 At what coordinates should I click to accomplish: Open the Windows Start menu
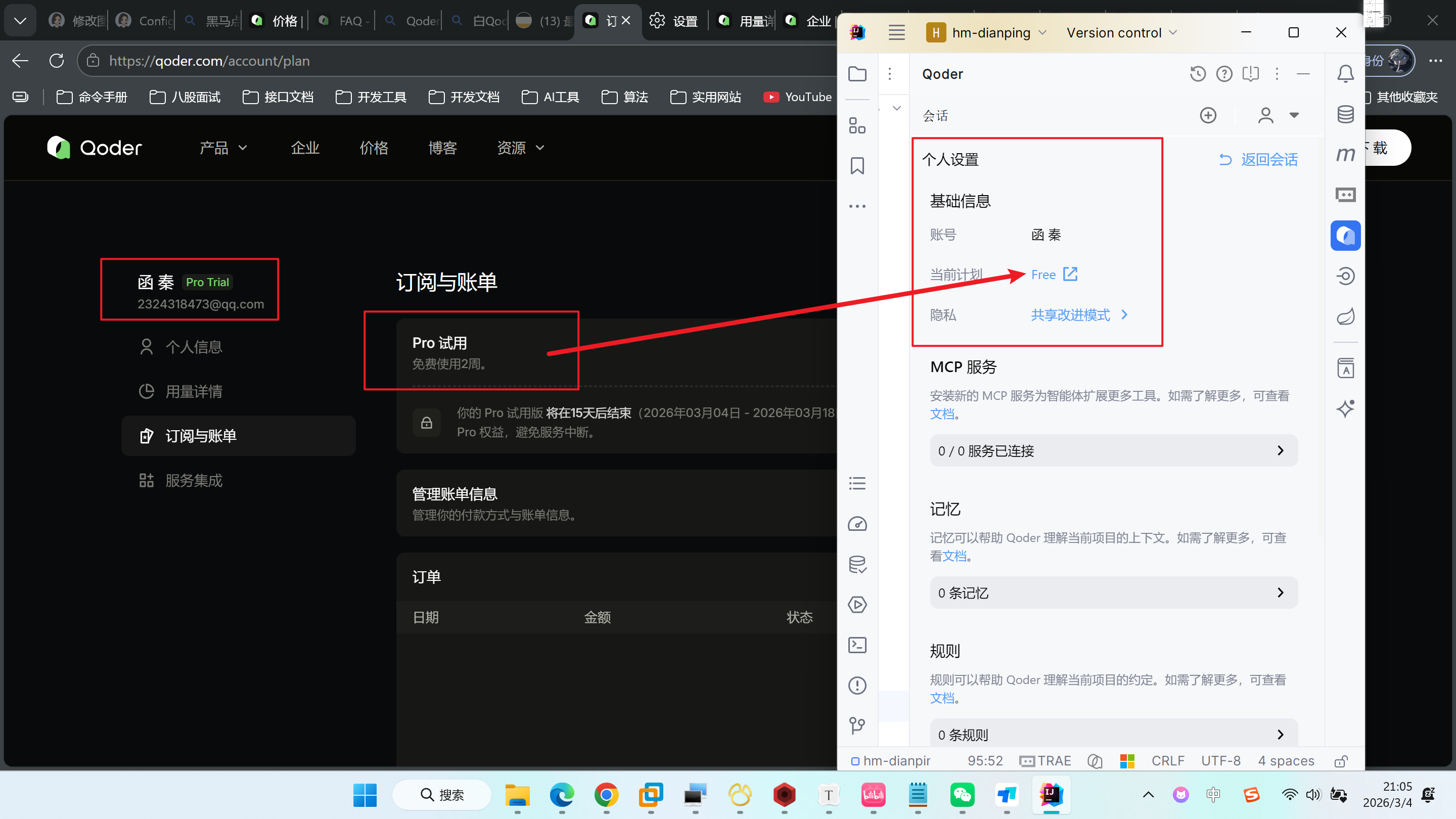point(365,795)
